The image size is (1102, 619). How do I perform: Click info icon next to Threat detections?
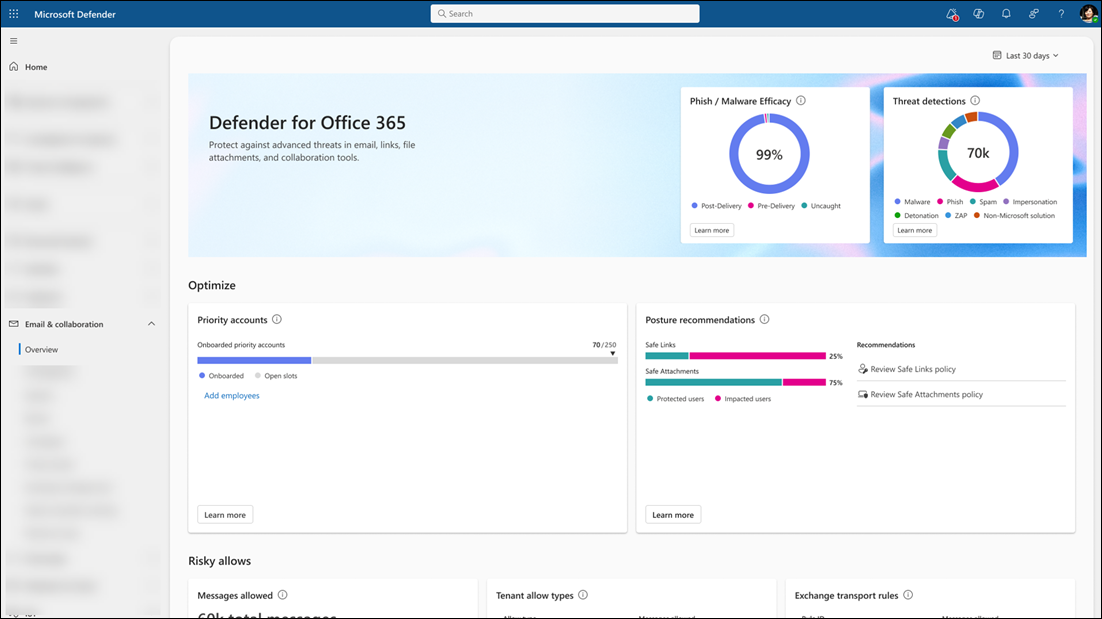(x=975, y=100)
